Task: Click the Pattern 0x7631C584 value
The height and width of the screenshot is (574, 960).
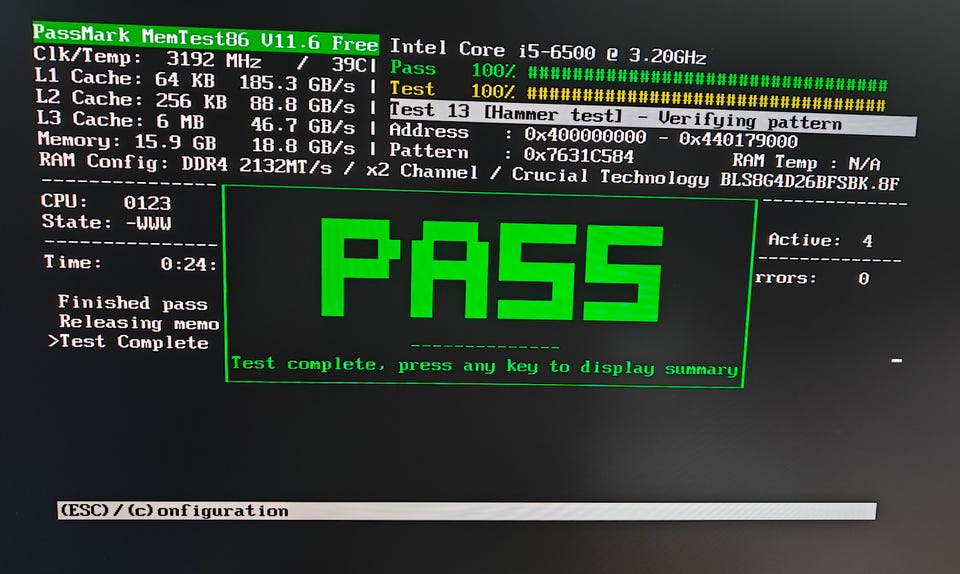Action: tap(579, 155)
